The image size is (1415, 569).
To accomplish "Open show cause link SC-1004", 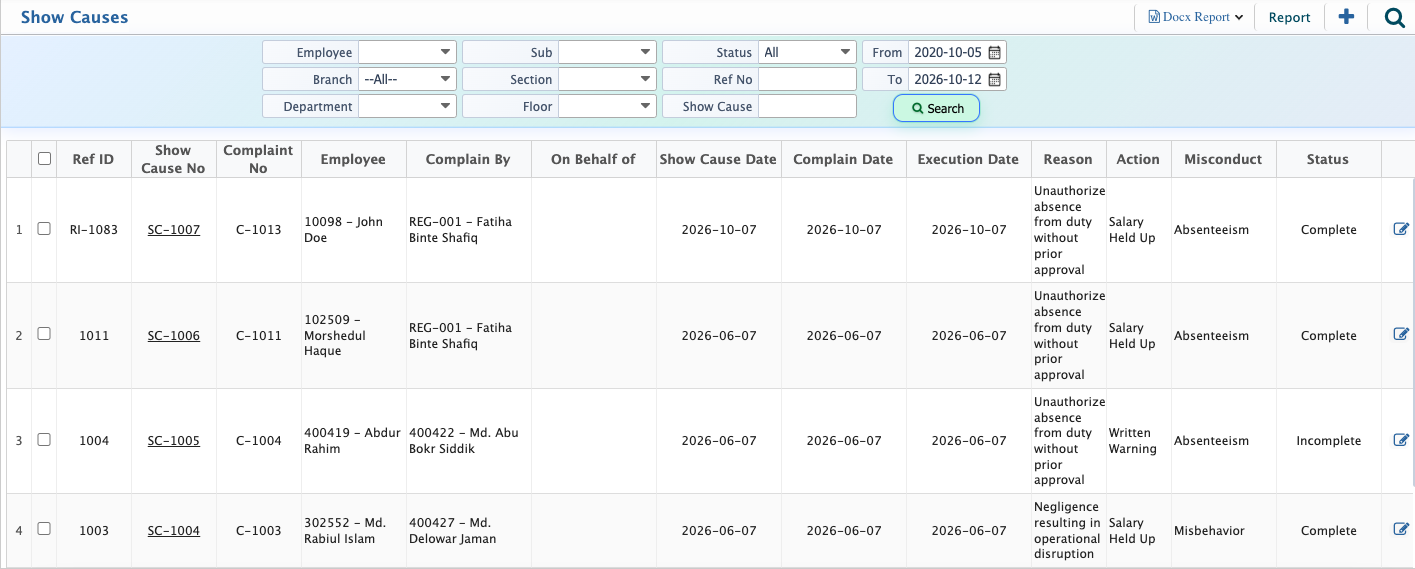I will 173,531.
